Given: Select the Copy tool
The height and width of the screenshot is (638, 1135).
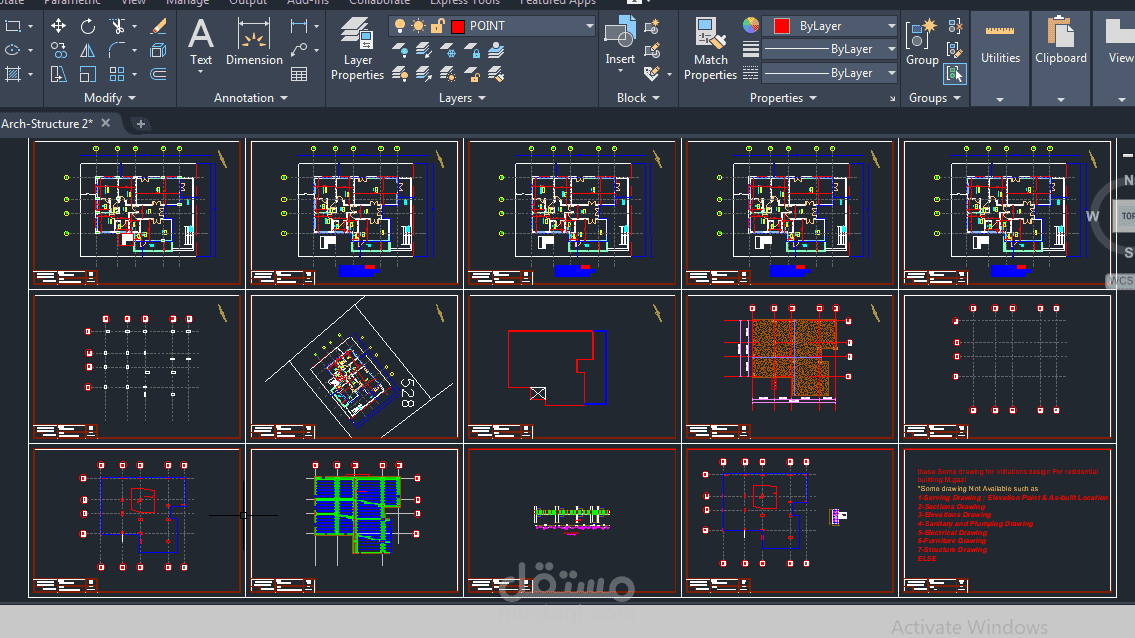Looking at the screenshot, I should pos(59,50).
